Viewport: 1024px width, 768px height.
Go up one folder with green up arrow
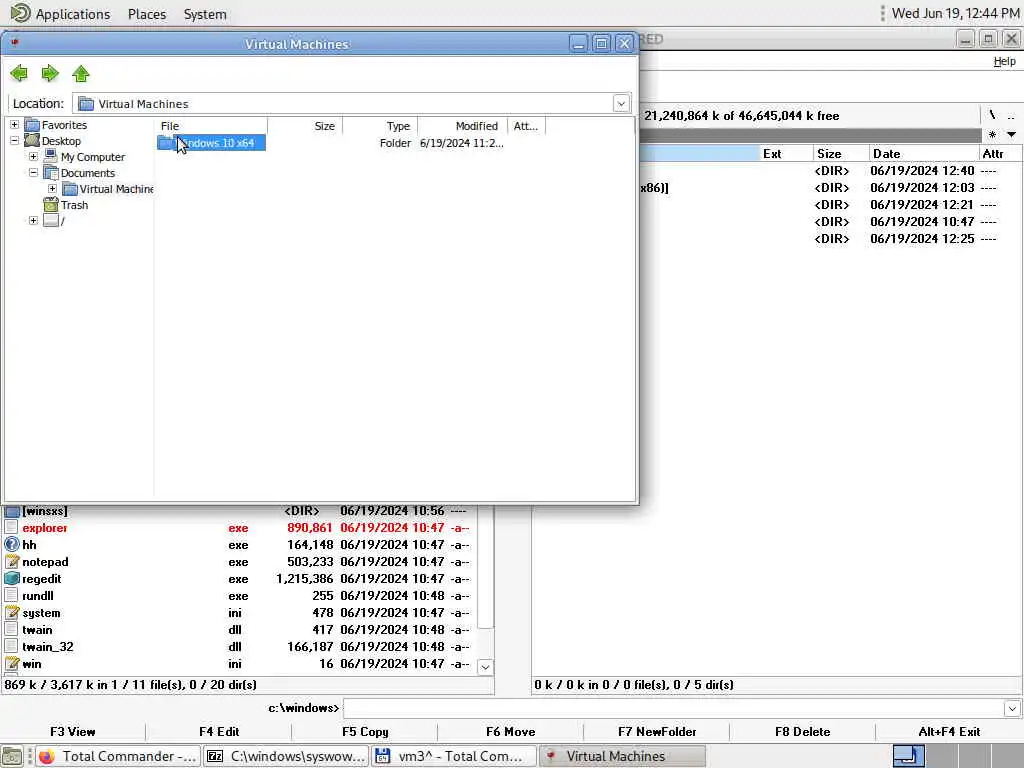pyautogui.click(x=81, y=73)
